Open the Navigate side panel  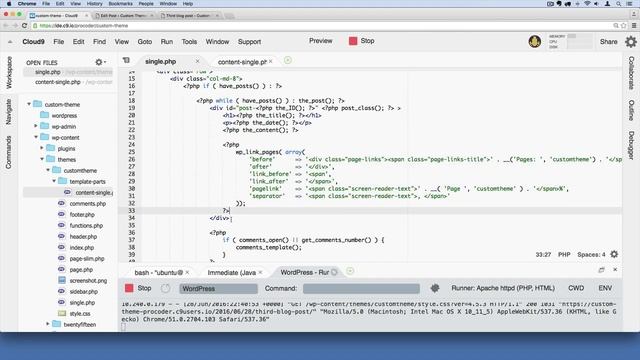coord(9,111)
